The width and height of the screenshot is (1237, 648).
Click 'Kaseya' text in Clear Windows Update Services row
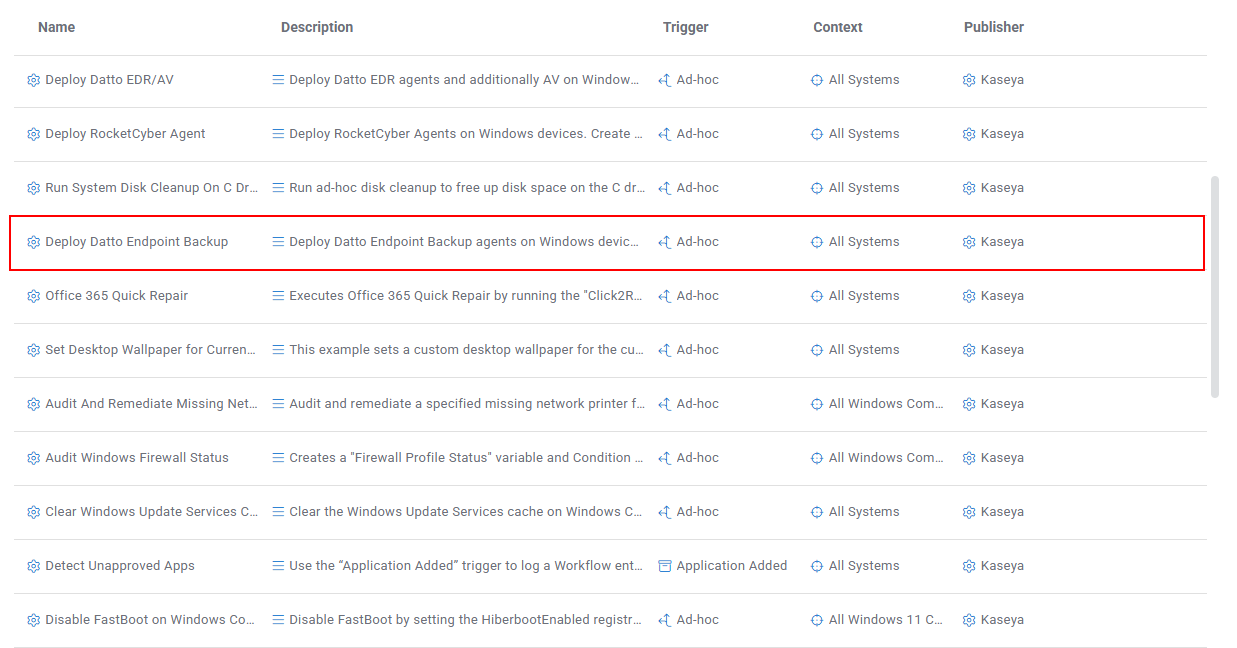click(x=1002, y=512)
